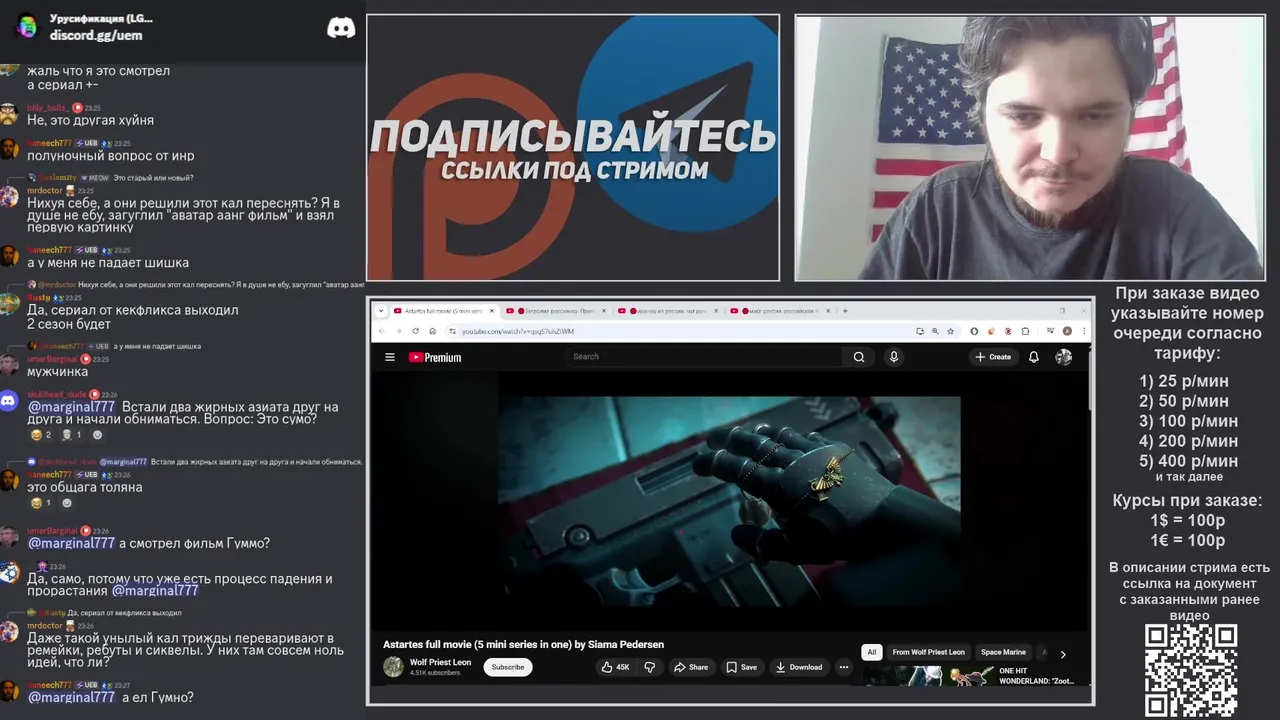Click the text '3) 100 р/мин' tariff
The height and width of the screenshot is (720, 1280).
pyautogui.click(x=1188, y=421)
